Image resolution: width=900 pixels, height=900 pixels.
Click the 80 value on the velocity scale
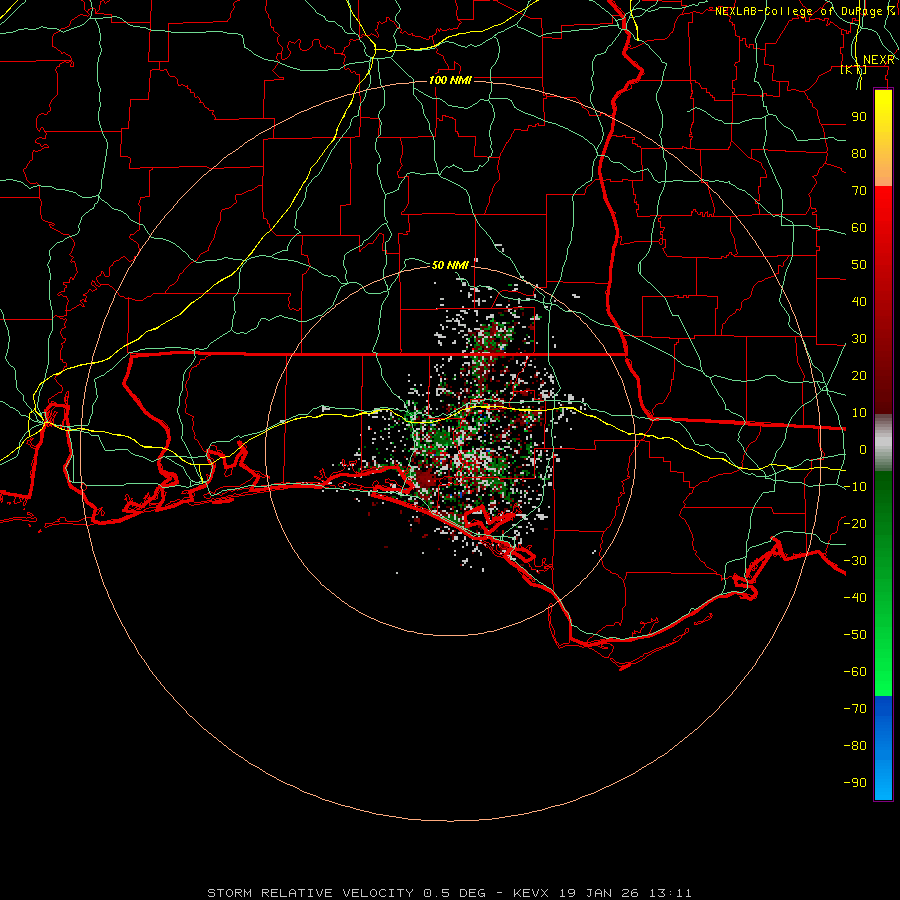pyautogui.click(x=859, y=154)
